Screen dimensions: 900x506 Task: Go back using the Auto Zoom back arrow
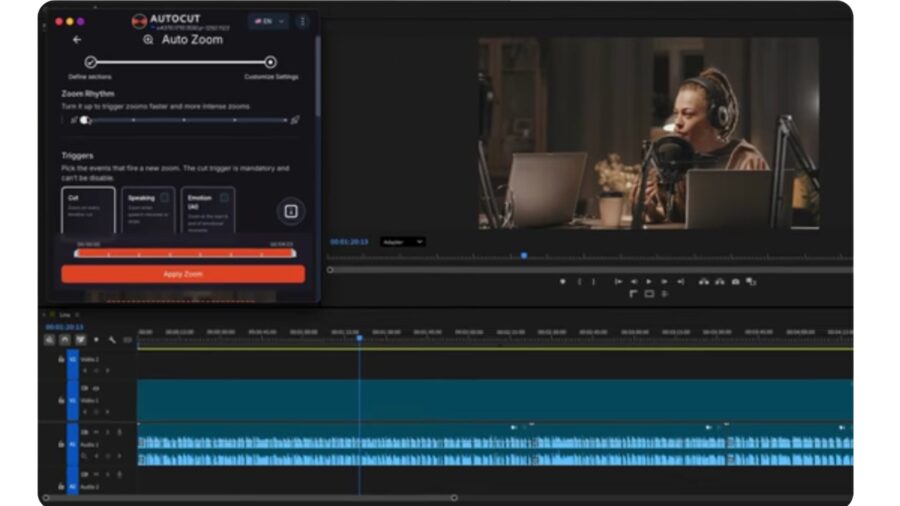(77, 40)
